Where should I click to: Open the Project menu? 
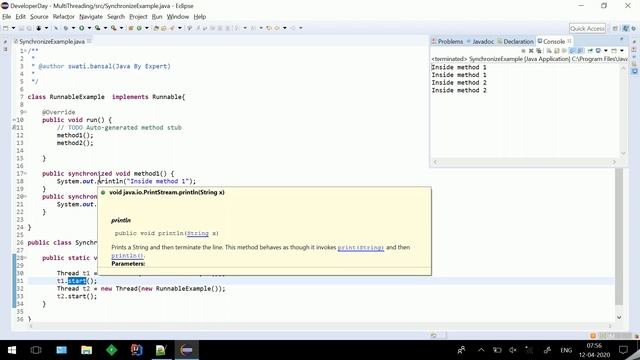(138, 17)
